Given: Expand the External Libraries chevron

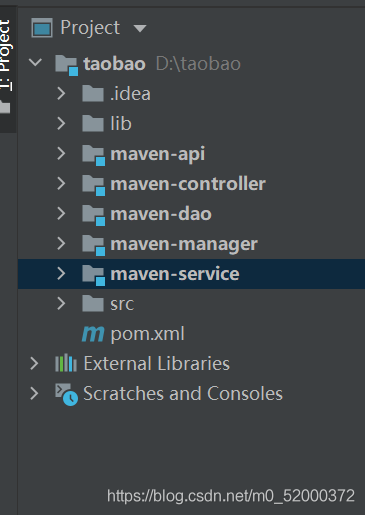Looking at the screenshot, I should click(x=34, y=364).
